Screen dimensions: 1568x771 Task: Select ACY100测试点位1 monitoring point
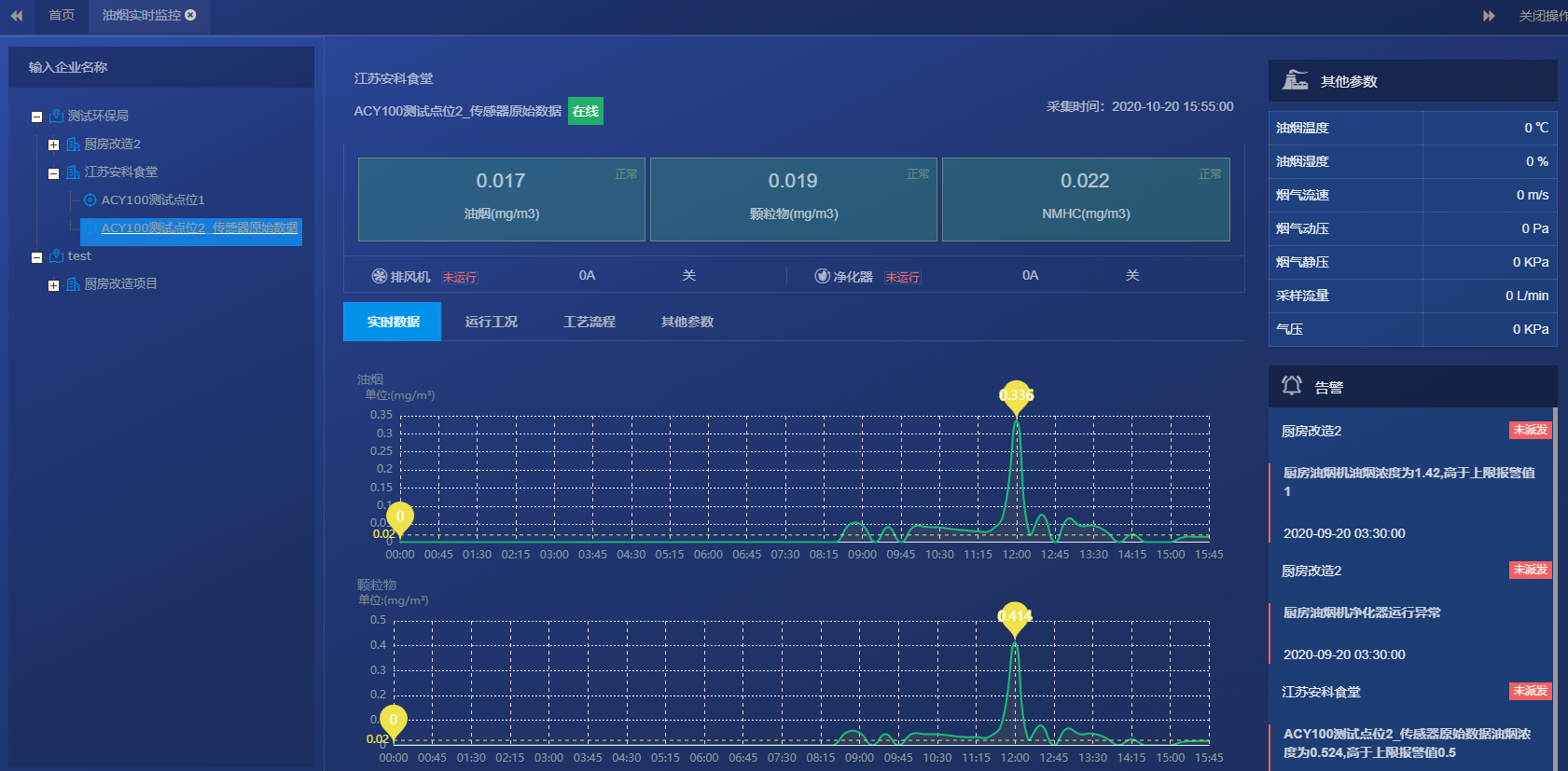click(x=153, y=200)
